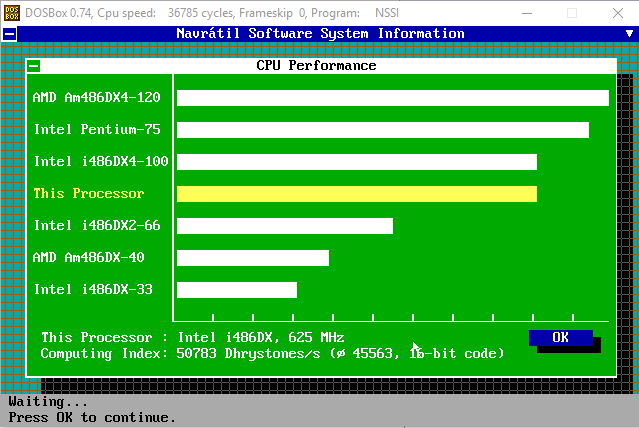Click the Navrátil Software System Information title bar
The image size is (639, 428).
point(320,34)
